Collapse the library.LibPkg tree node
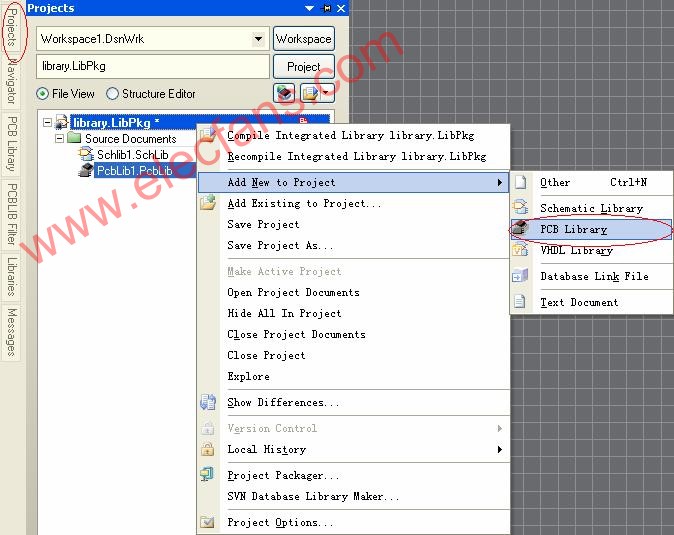 pyautogui.click(x=47, y=123)
